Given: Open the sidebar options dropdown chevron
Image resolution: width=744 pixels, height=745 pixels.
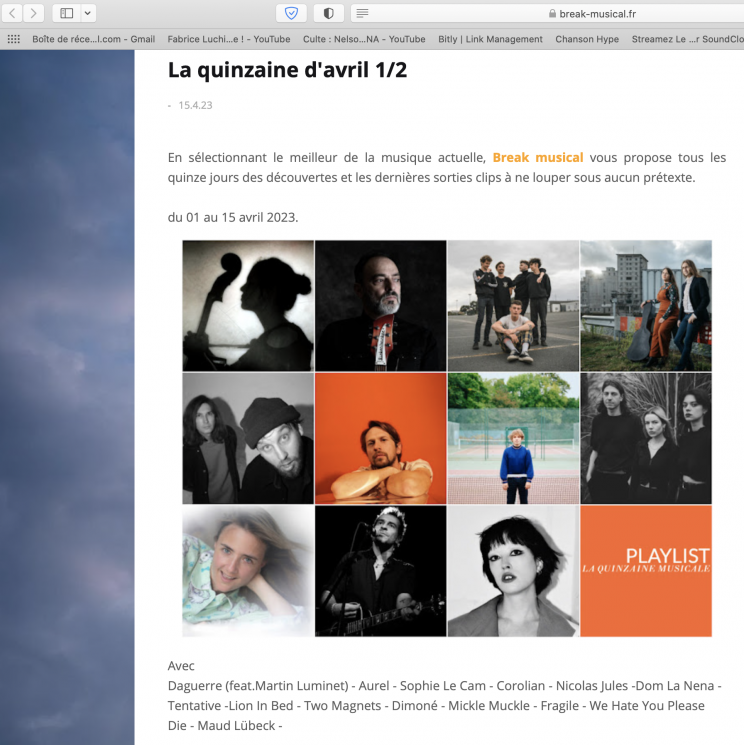Looking at the screenshot, I should [88, 13].
